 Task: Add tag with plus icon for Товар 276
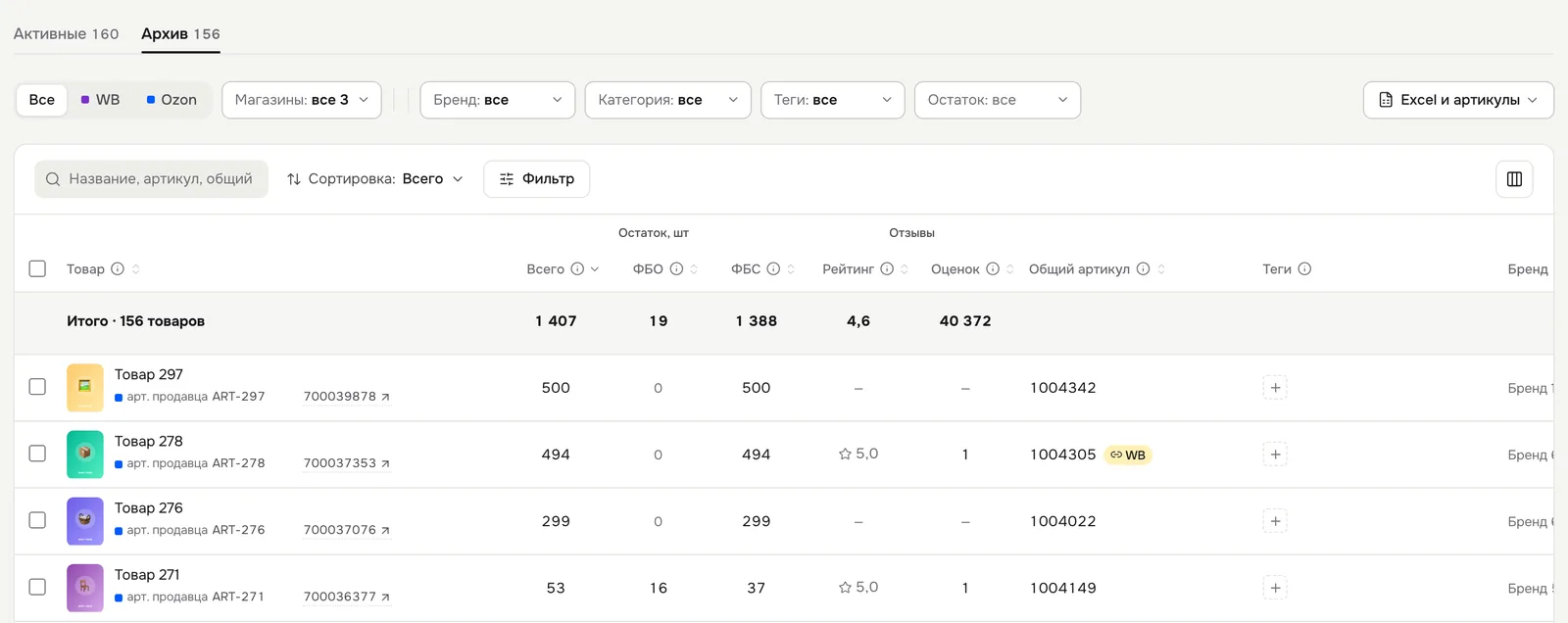[x=1275, y=521]
